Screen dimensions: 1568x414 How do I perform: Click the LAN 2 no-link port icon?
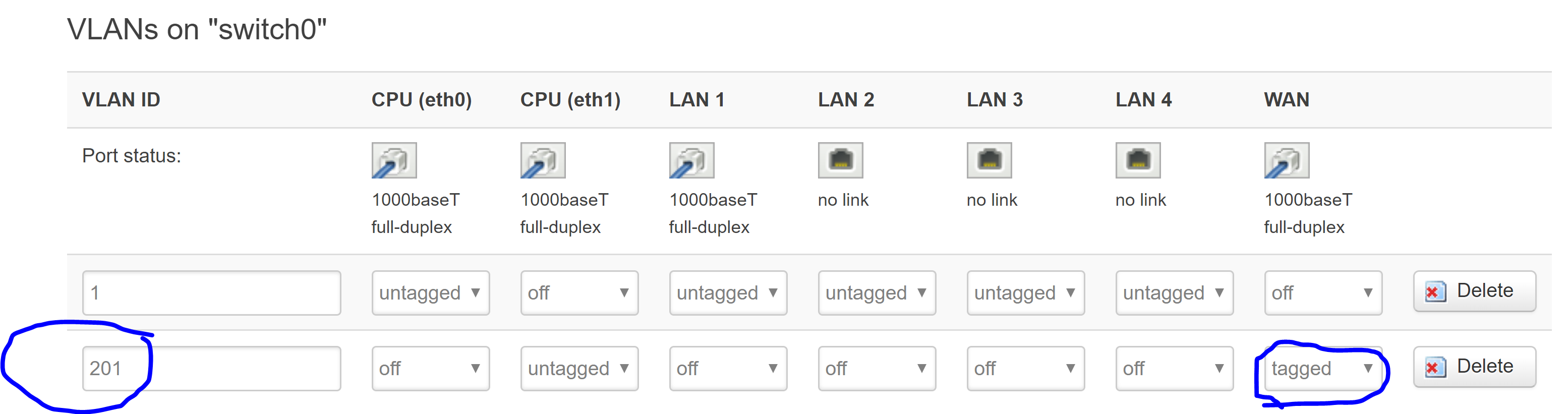click(x=841, y=160)
